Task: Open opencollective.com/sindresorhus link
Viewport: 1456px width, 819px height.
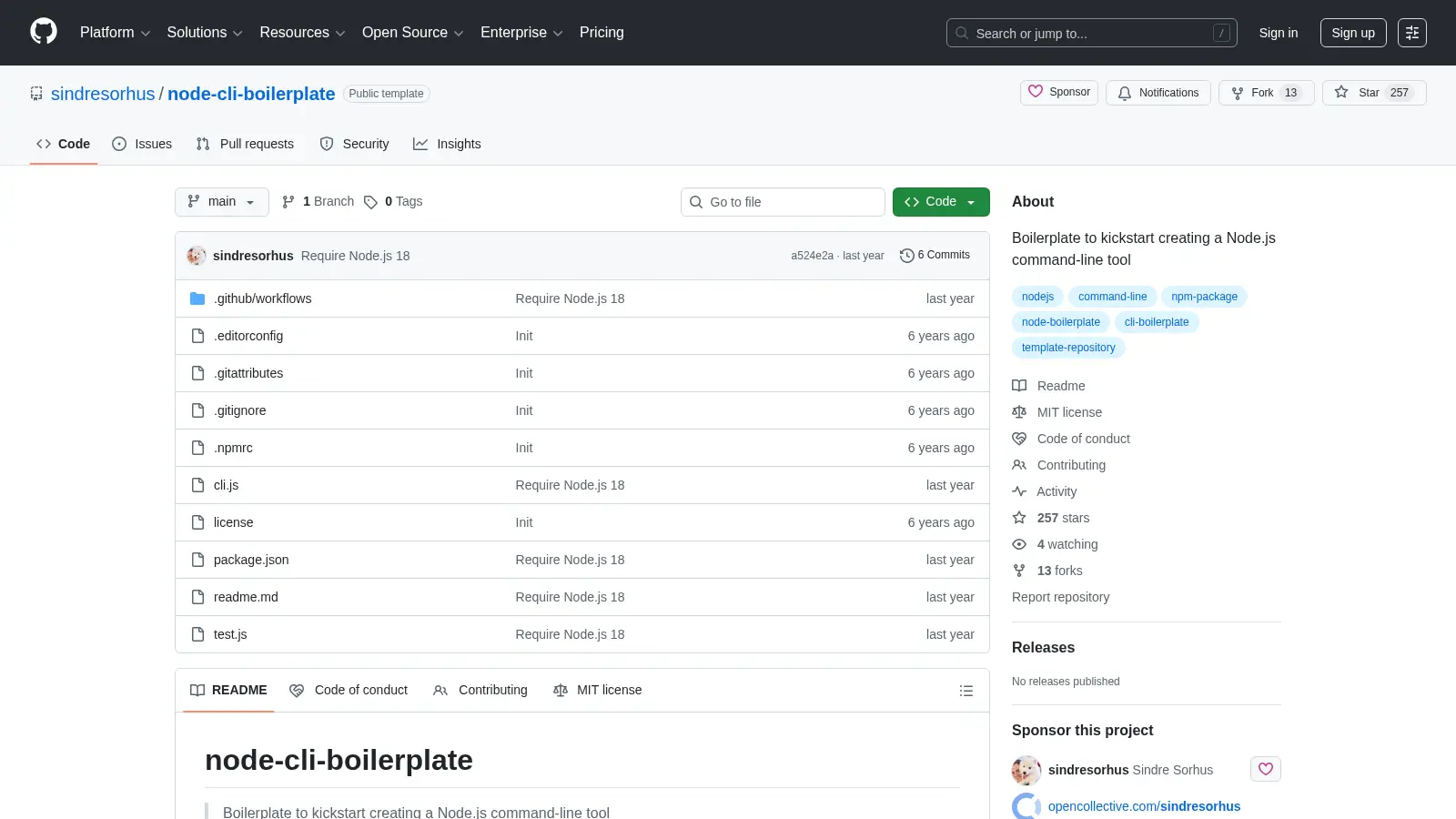Action: (x=1144, y=806)
